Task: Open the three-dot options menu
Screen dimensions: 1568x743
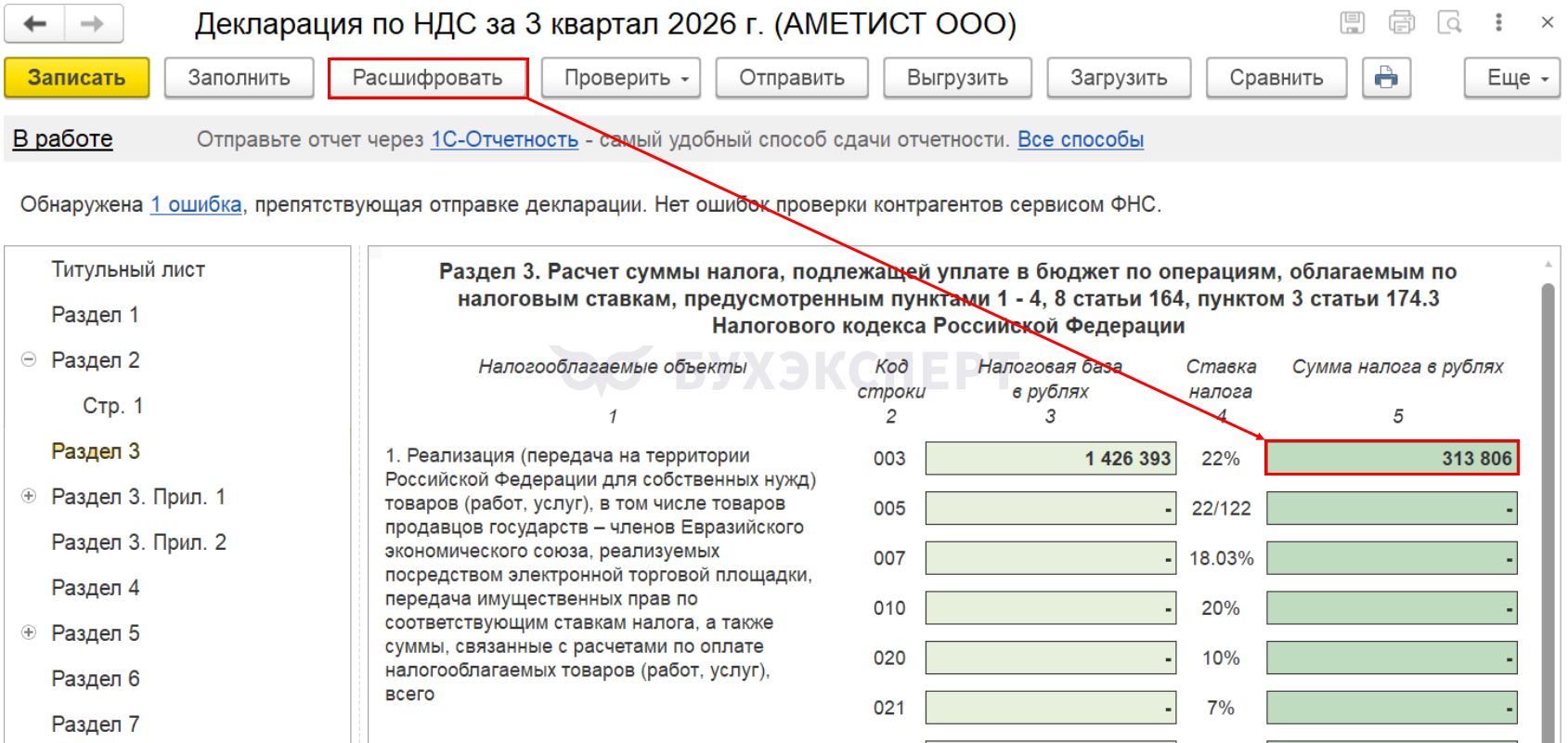Action: (1498, 22)
